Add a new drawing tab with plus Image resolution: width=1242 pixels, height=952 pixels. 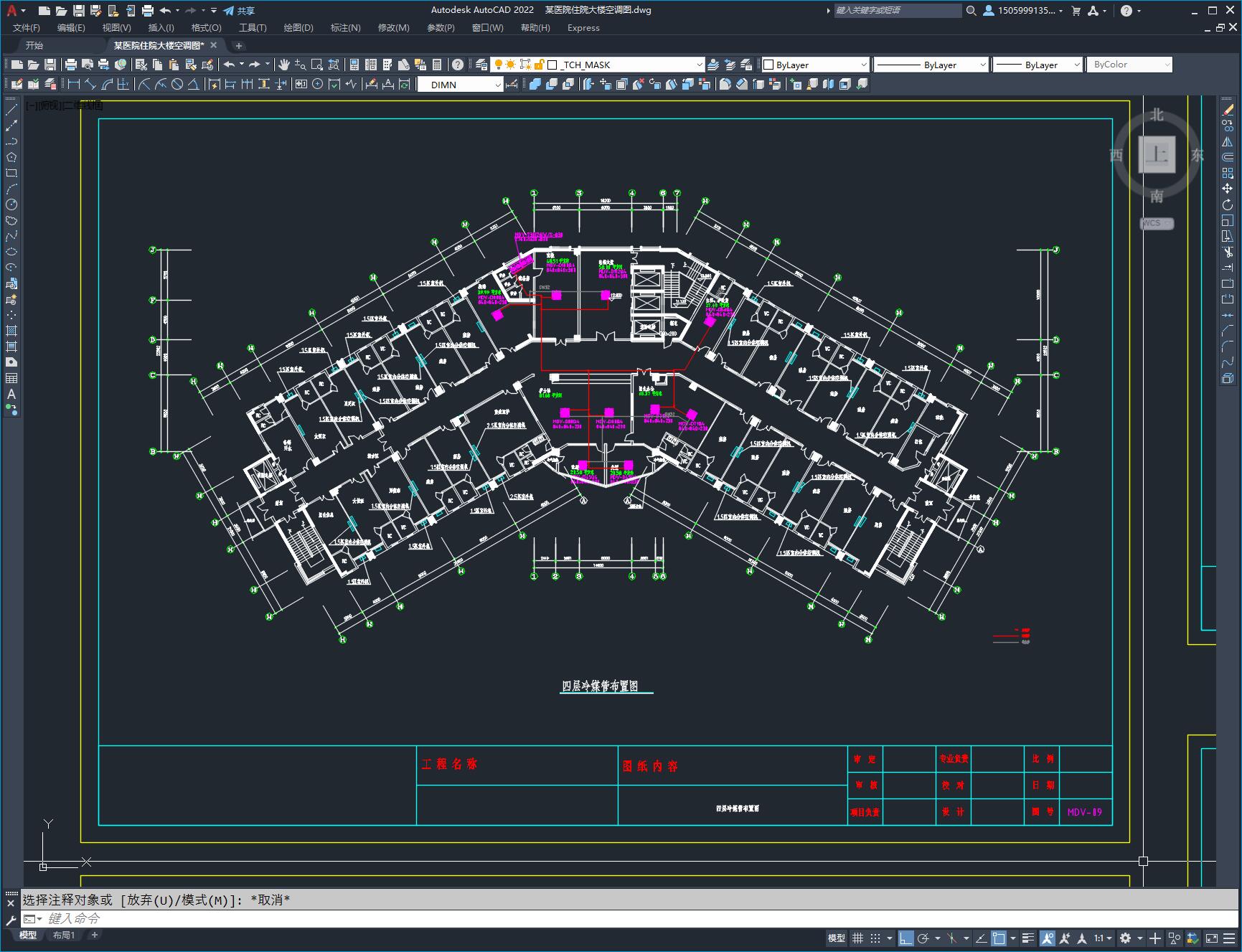click(x=239, y=45)
